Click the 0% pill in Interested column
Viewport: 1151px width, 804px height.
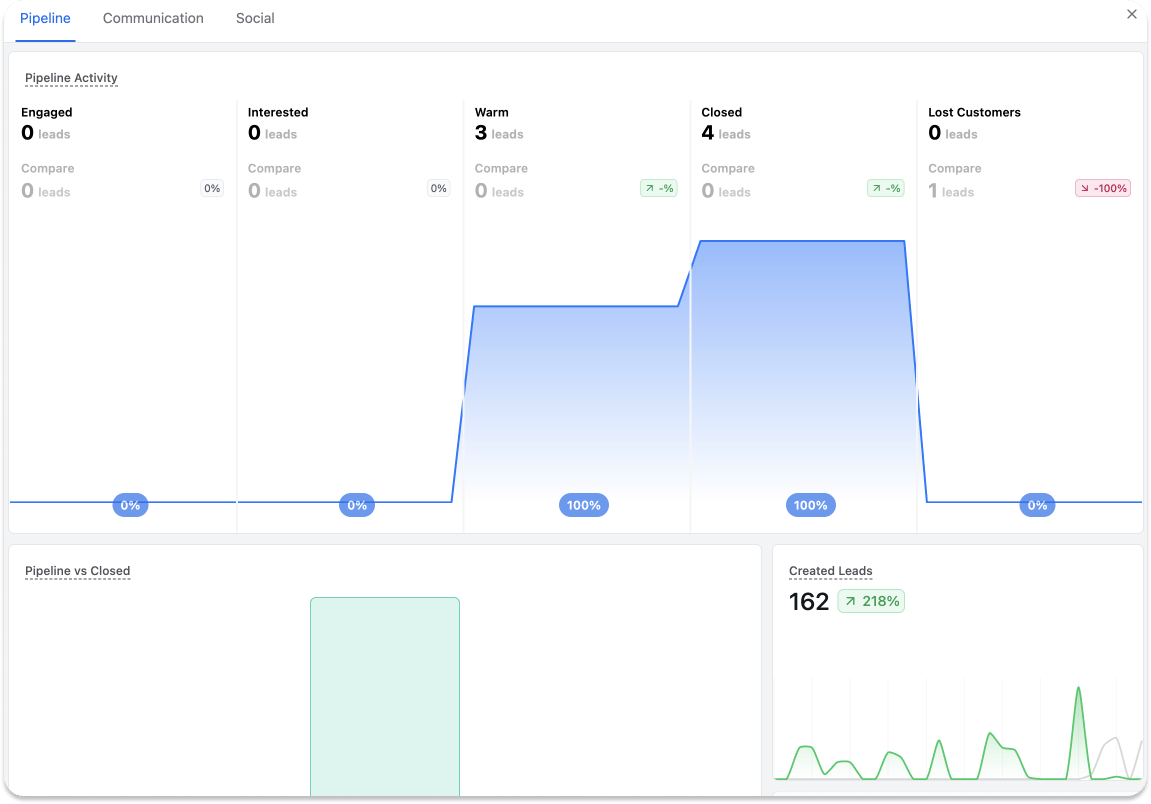coord(357,505)
